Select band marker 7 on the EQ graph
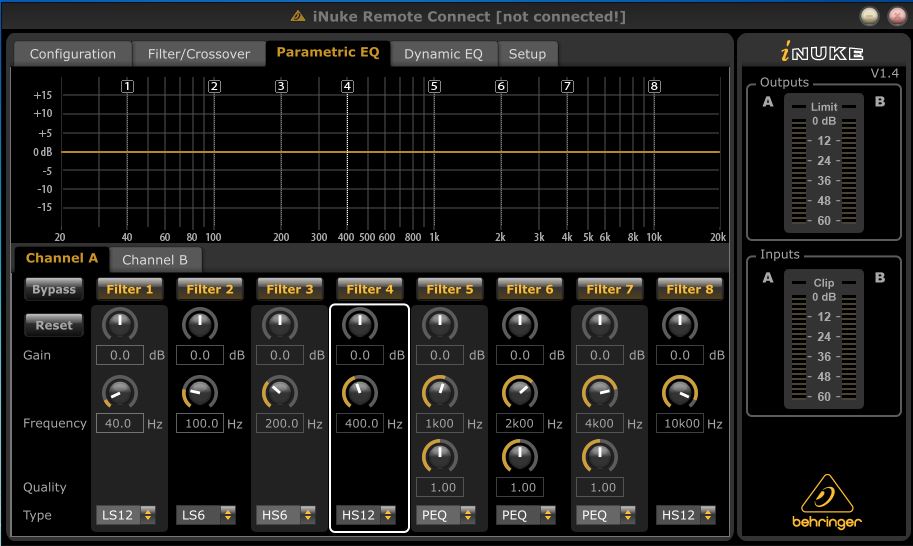Screen dimensions: 913x546 tap(568, 86)
